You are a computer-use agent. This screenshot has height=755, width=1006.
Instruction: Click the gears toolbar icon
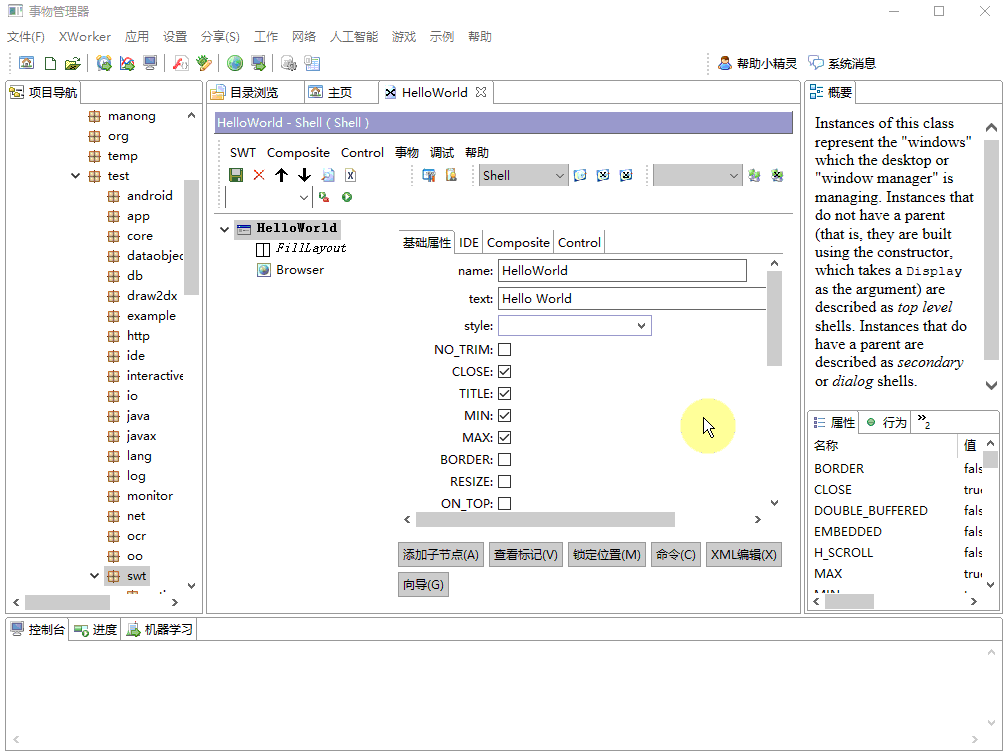(x=289, y=63)
